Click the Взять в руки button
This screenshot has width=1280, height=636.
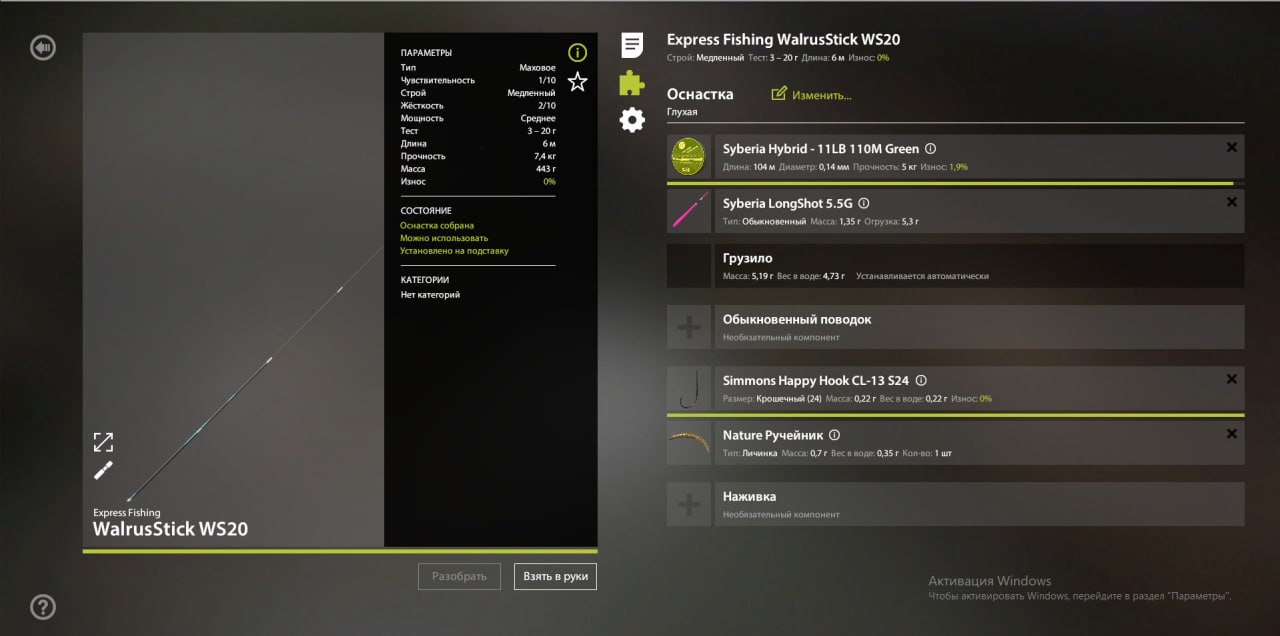tap(555, 577)
